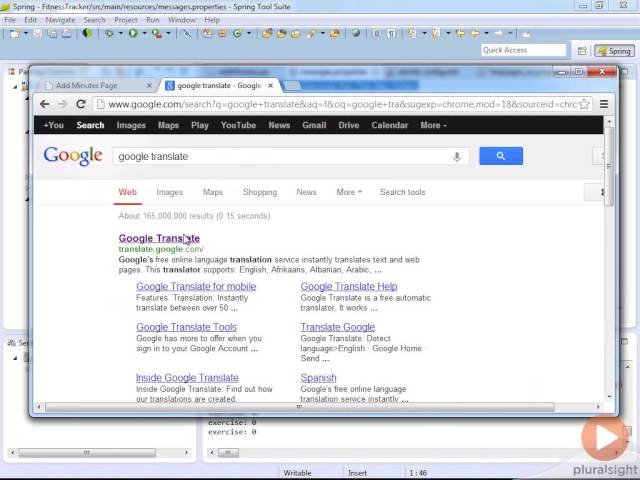This screenshot has height=480, width=640.
Task: Open the Run dropdown arrow in the toolbar
Action: [x=144, y=33]
